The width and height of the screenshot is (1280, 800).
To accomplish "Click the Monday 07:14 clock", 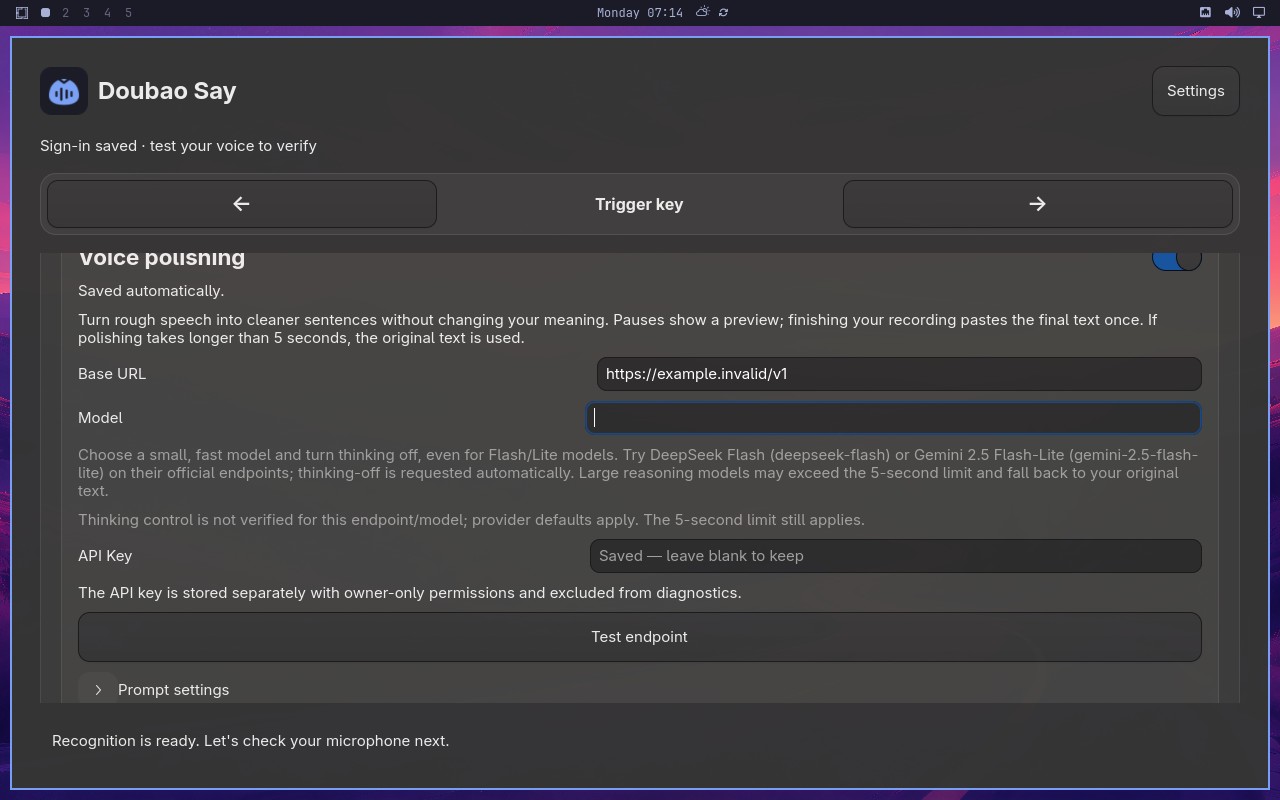I will tap(640, 13).
